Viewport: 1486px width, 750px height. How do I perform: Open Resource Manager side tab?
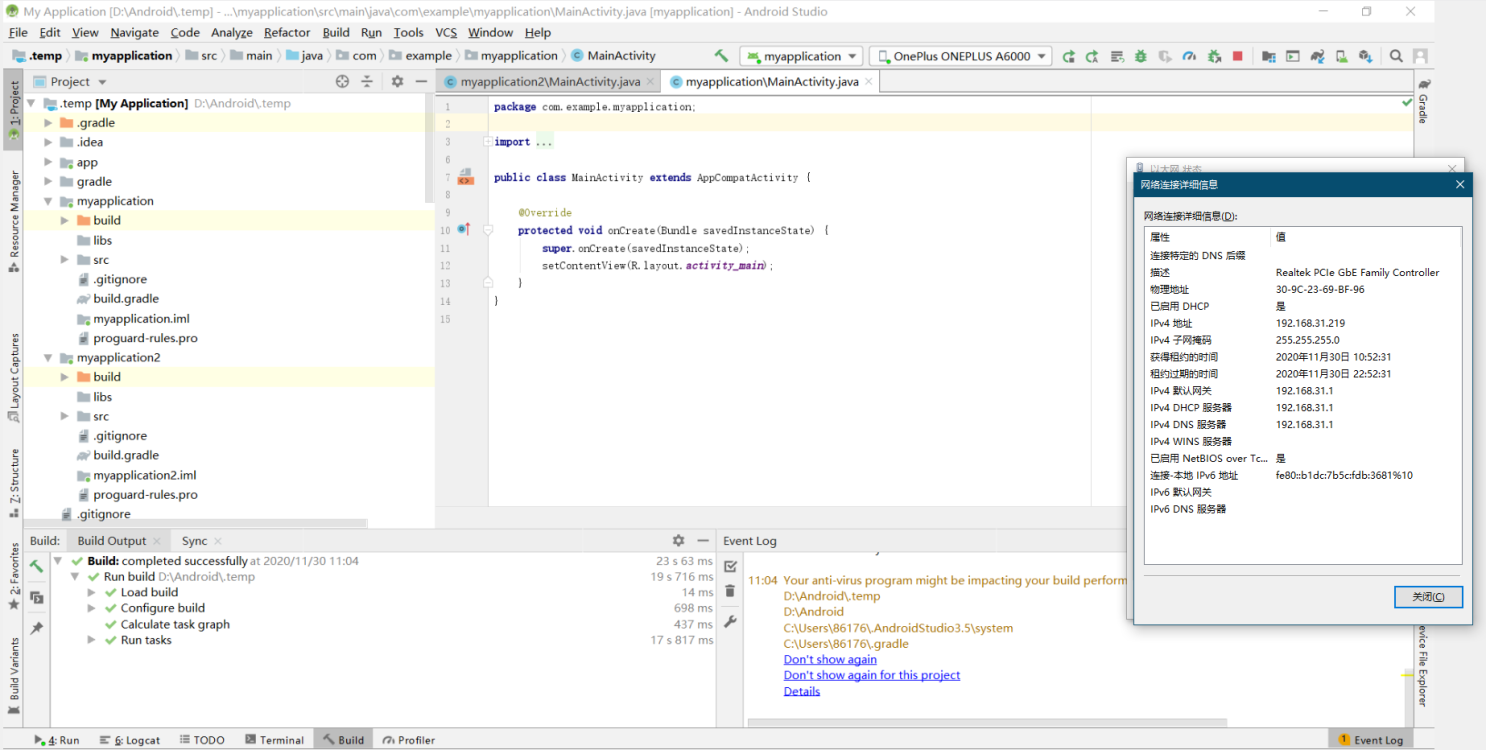[14, 222]
